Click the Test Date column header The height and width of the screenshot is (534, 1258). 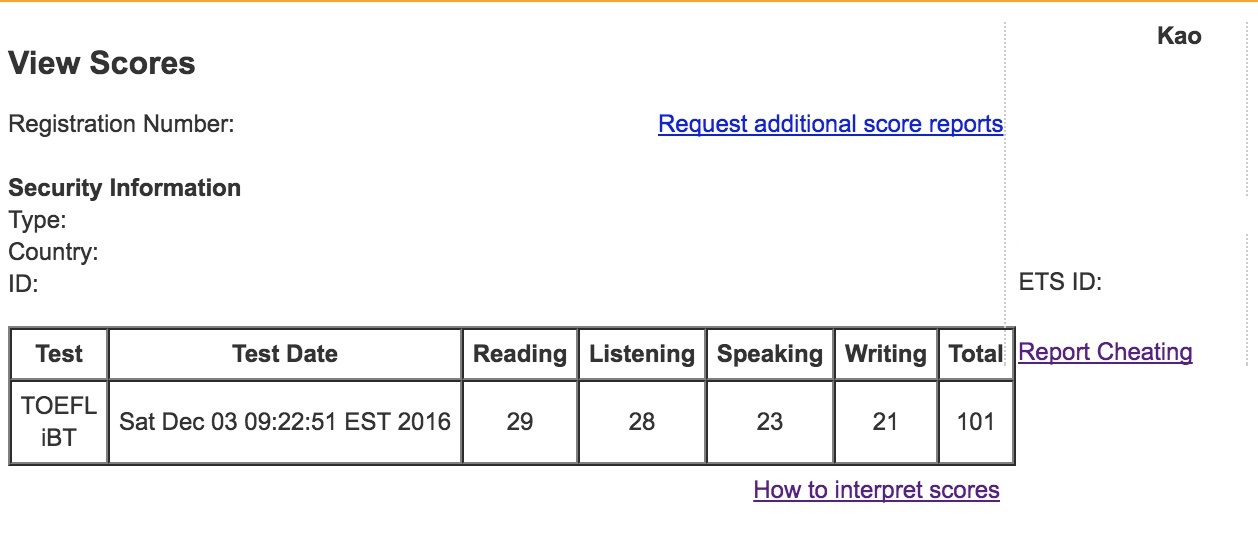click(x=285, y=354)
